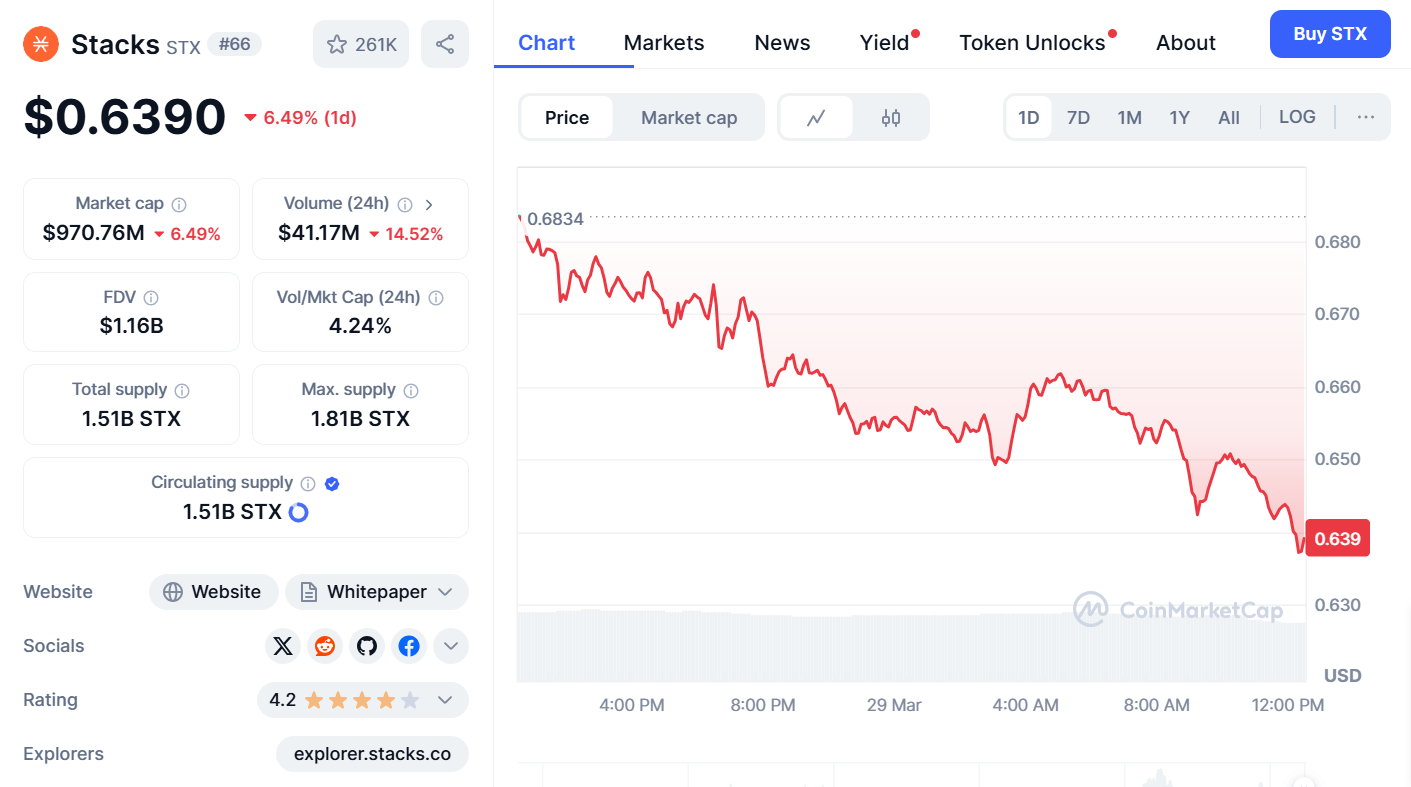Switch chart to candlestick view icon

(889, 117)
